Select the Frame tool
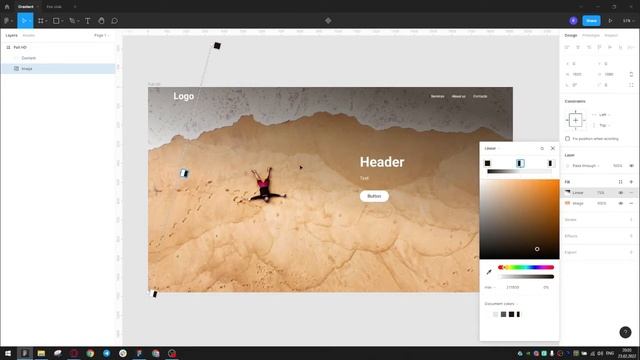Screen dimensions: 640x360 [41, 20]
